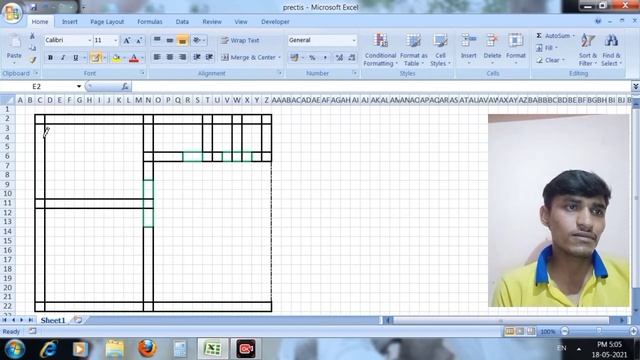
Task: Toggle Underline formatting
Action: click(76, 58)
